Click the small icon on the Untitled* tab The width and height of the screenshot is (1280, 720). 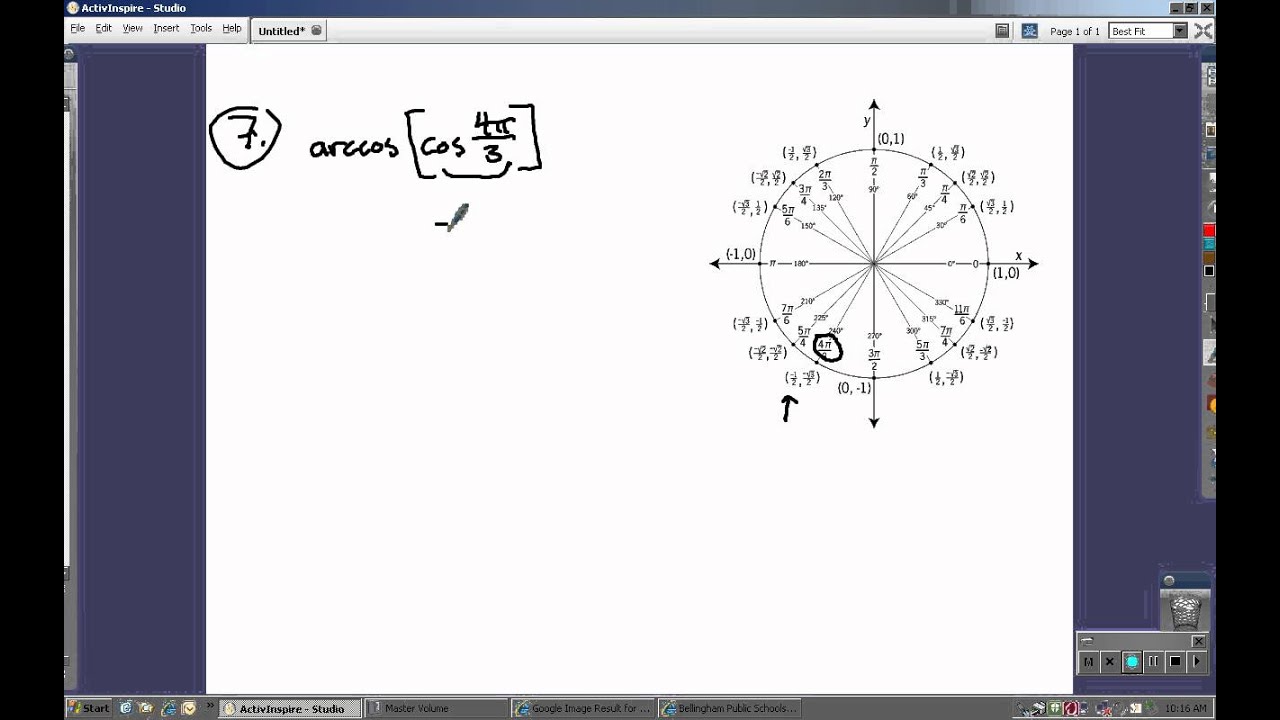click(x=316, y=31)
